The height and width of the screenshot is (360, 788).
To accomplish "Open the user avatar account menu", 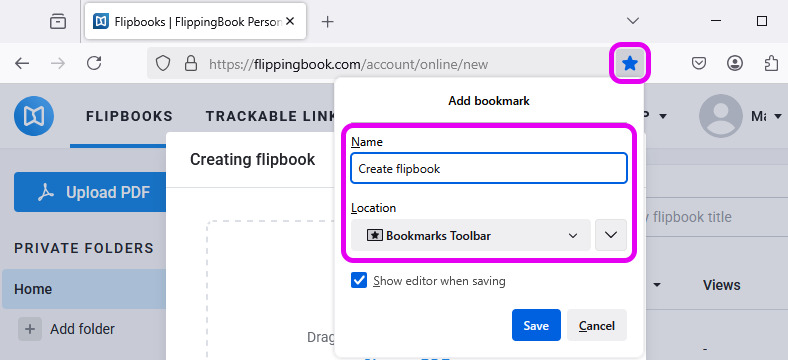I will pyautogui.click(x=721, y=116).
